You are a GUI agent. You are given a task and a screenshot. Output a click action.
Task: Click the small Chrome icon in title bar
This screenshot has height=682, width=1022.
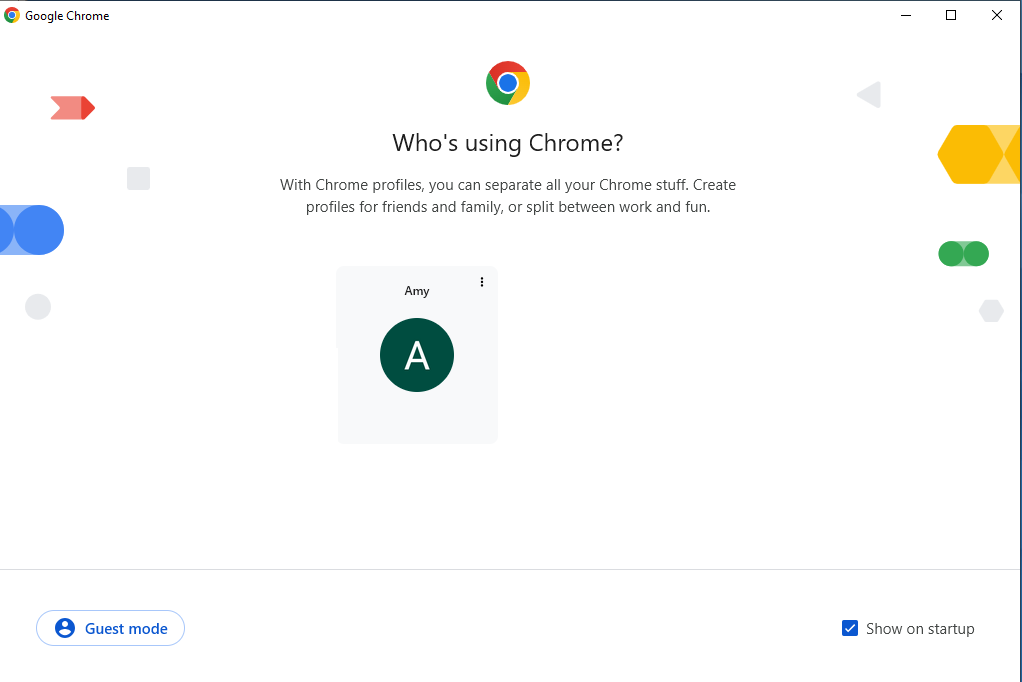[12, 15]
